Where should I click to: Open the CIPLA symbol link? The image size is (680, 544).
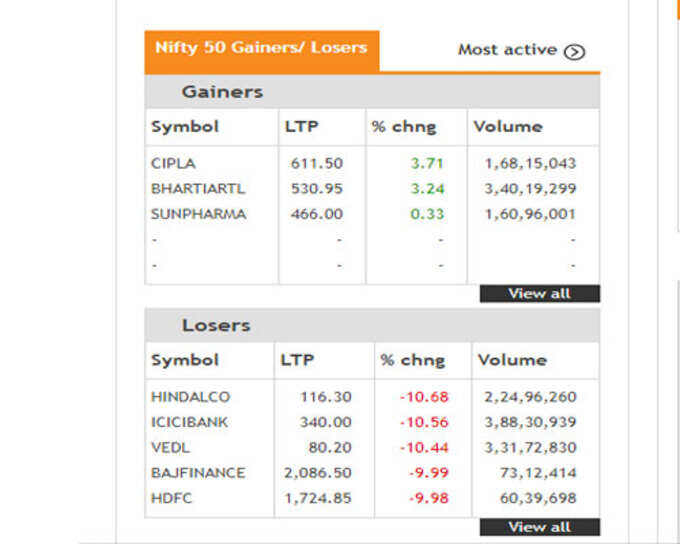pos(173,164)
